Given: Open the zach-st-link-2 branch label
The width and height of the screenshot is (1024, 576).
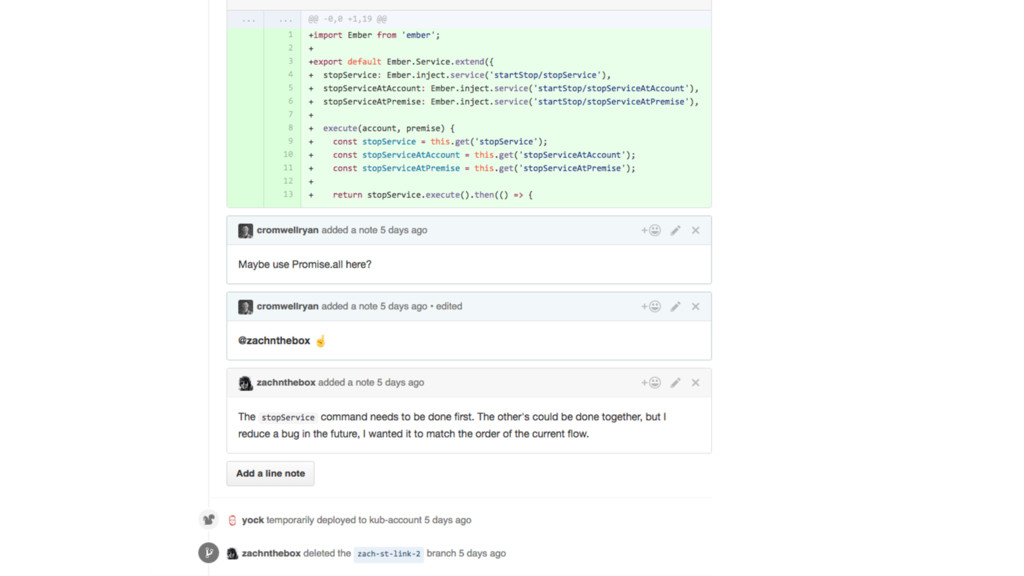Looking at the screenshot, I should pyautogui.click(x=388, y=553).
